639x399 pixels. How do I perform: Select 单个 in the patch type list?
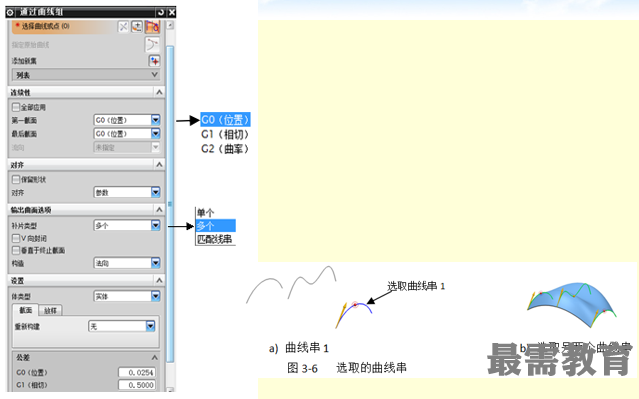pyautogui.click(x=205, y=213)
